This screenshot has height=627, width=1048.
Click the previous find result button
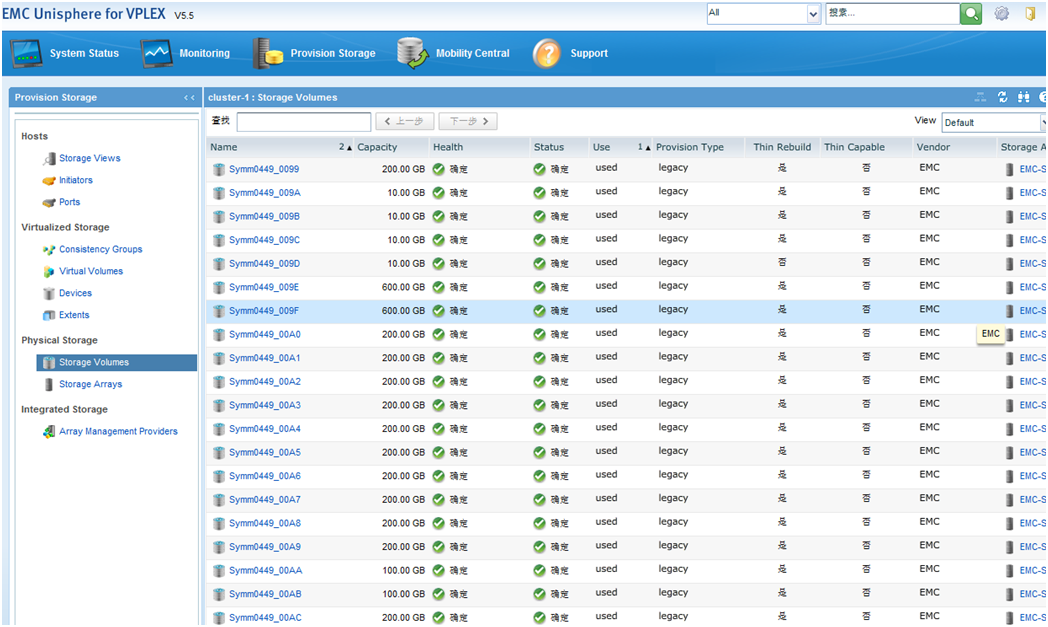coord(404,122)
